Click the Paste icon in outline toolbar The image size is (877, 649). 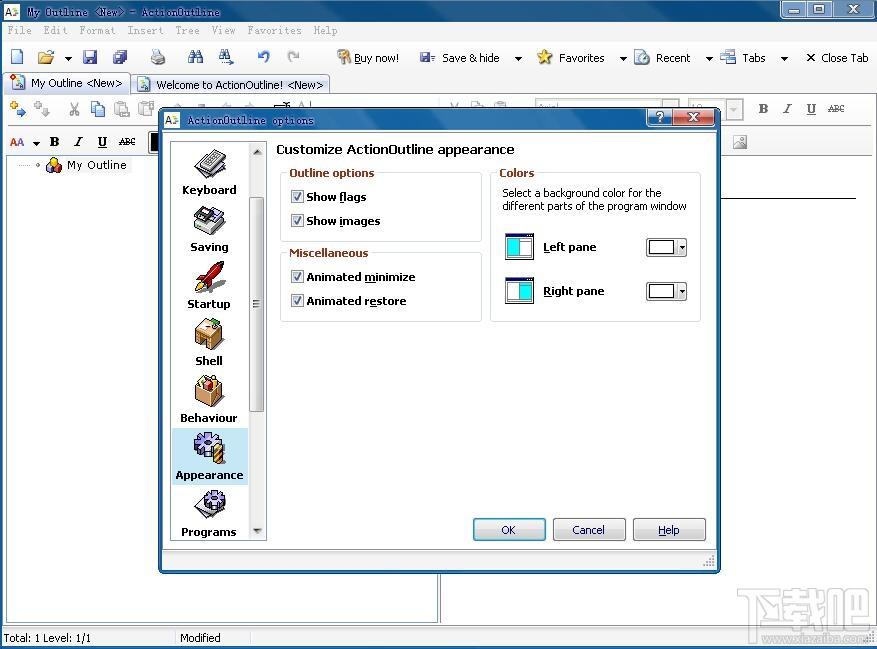tap(121, 109)
